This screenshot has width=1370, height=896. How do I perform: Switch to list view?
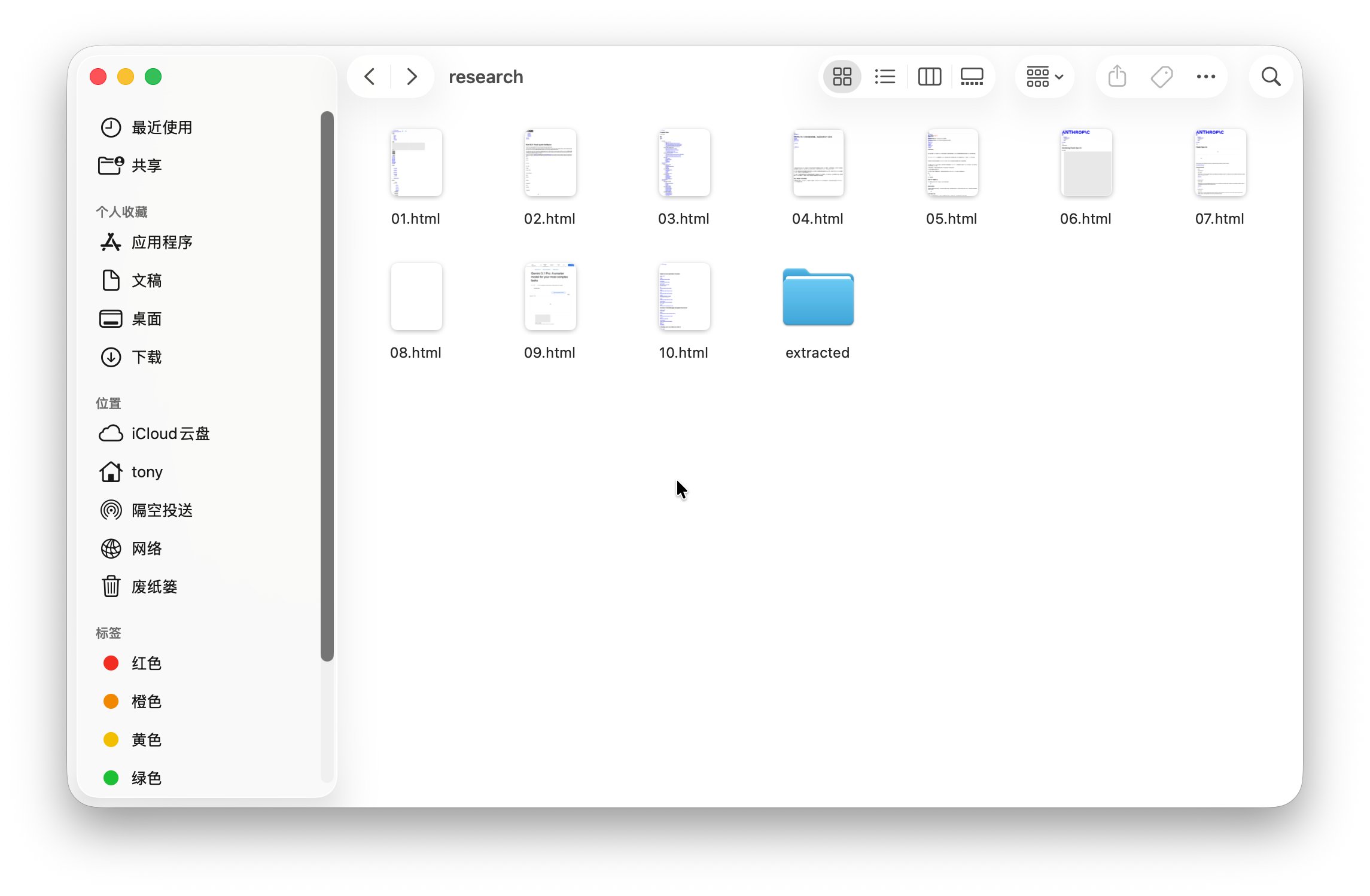pyautogui.click(x=885, y=77)
